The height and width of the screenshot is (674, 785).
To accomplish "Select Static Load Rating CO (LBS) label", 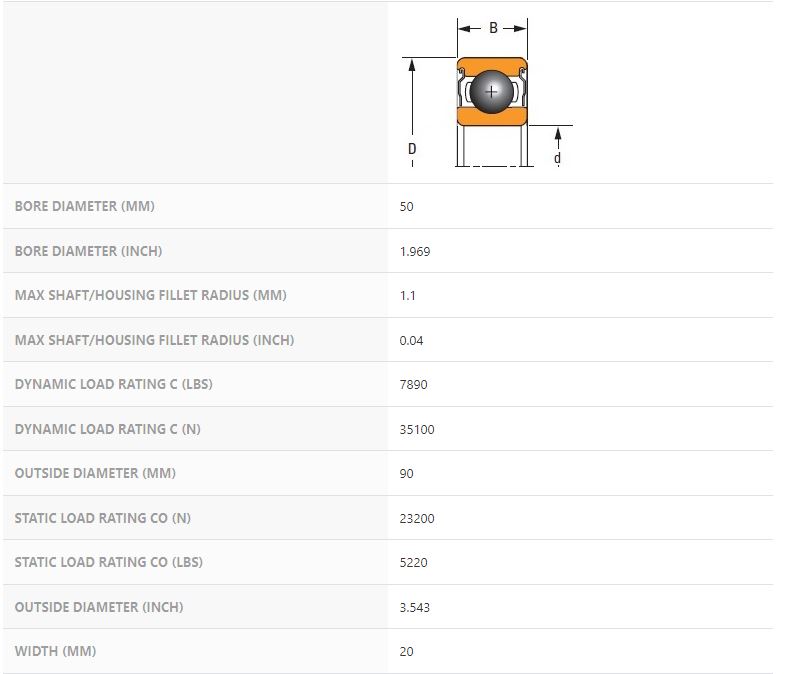I will [108, 562].
